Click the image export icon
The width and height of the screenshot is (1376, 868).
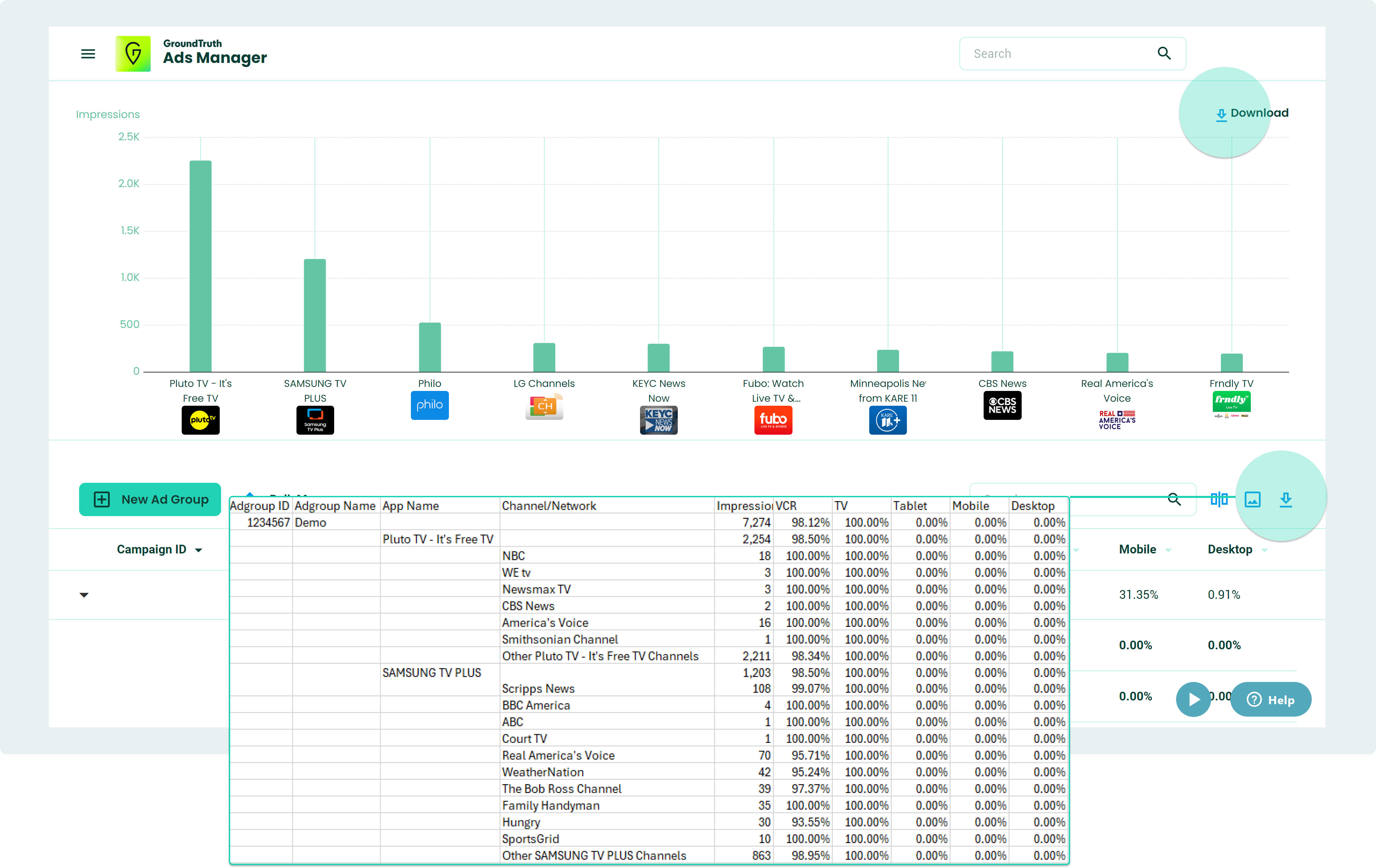pyautogui.click(x=1252, y=499)
